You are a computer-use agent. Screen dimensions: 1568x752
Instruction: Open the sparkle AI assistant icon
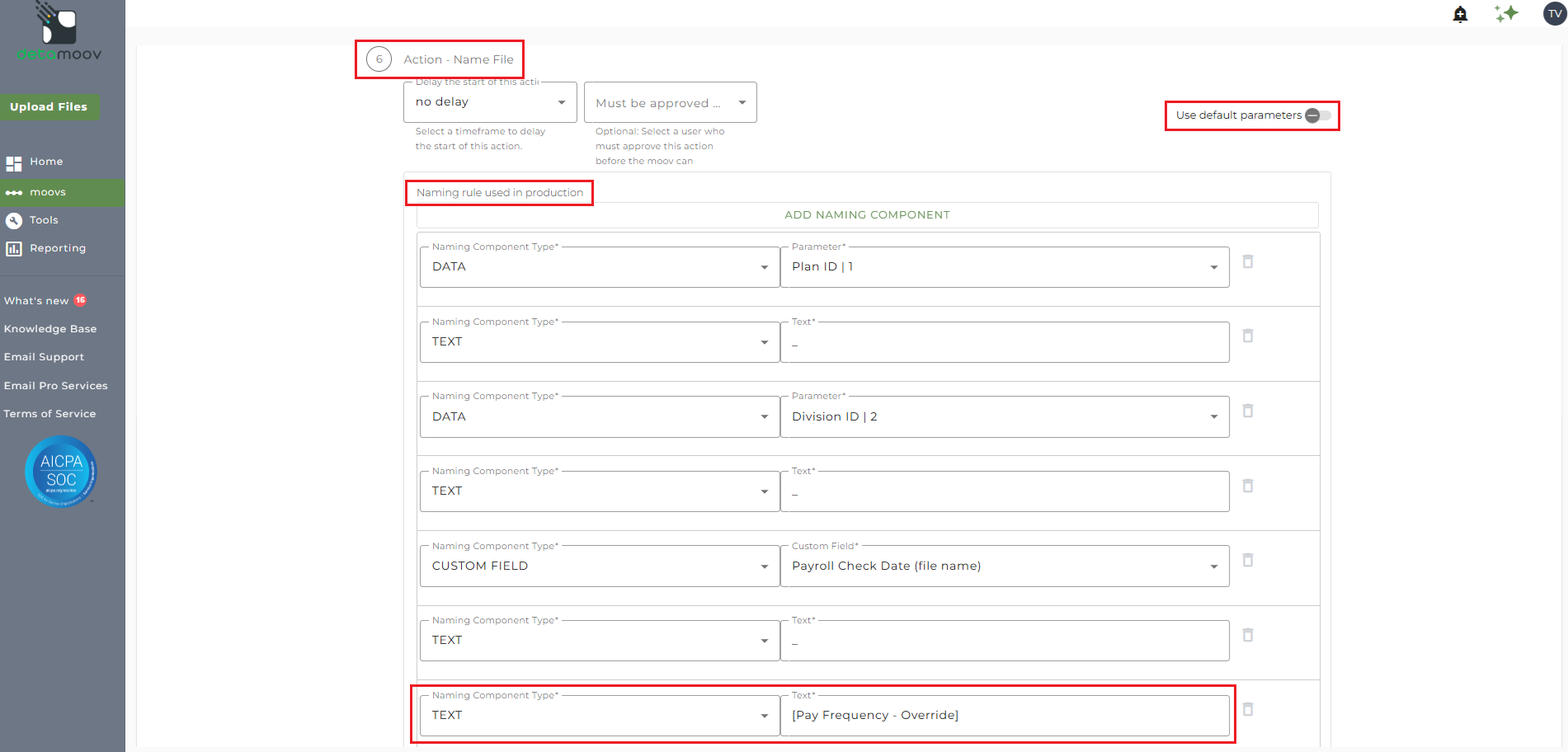pos(1506,14)
